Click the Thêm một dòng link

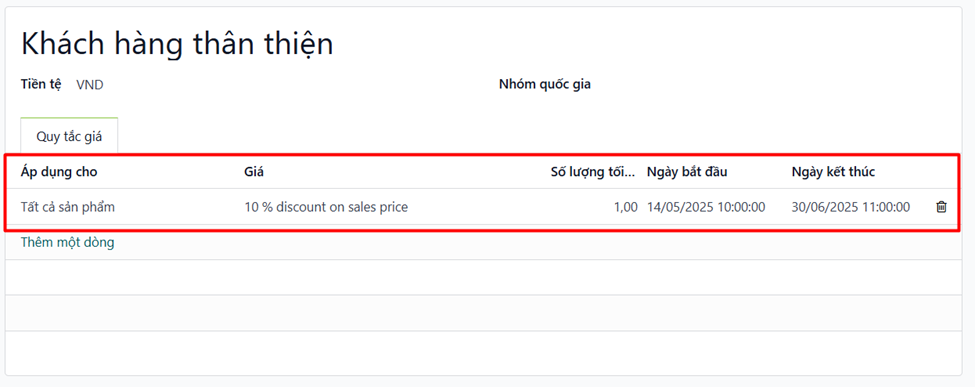(67, 243)
